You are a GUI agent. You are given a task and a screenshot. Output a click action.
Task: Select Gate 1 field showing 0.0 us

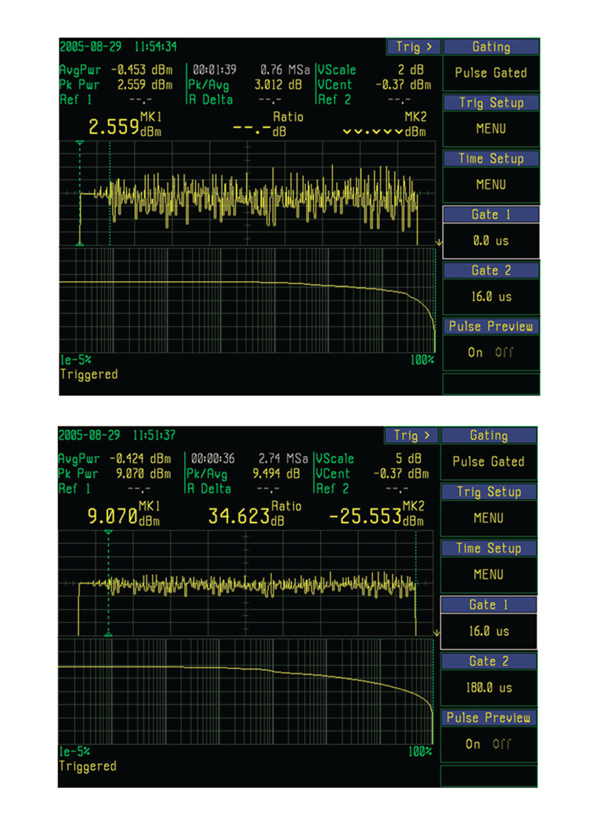(x=490, y=240)
